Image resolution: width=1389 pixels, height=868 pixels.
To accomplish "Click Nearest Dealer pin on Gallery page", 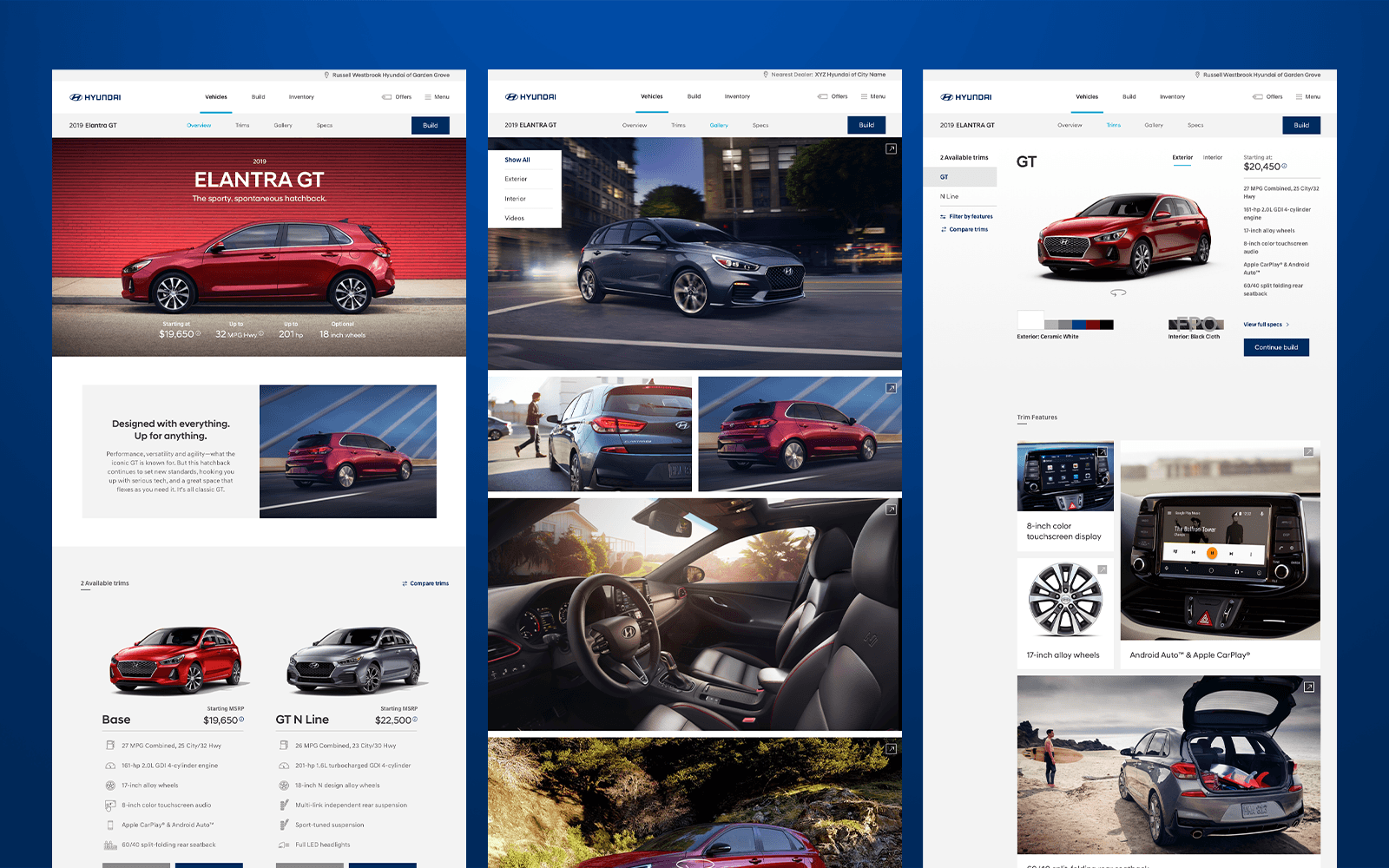I will (x=766, y=75).
